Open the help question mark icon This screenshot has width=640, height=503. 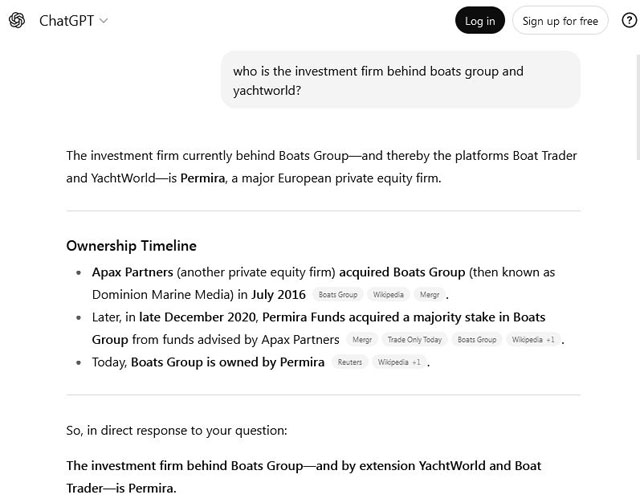click(x=629, y=20)
